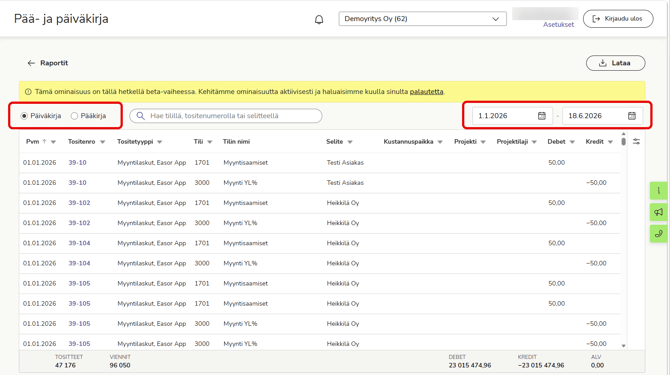Screen dimensions: 670x375
Task: Click the first Testi Asiakas cell
Action: click(345, 163)
